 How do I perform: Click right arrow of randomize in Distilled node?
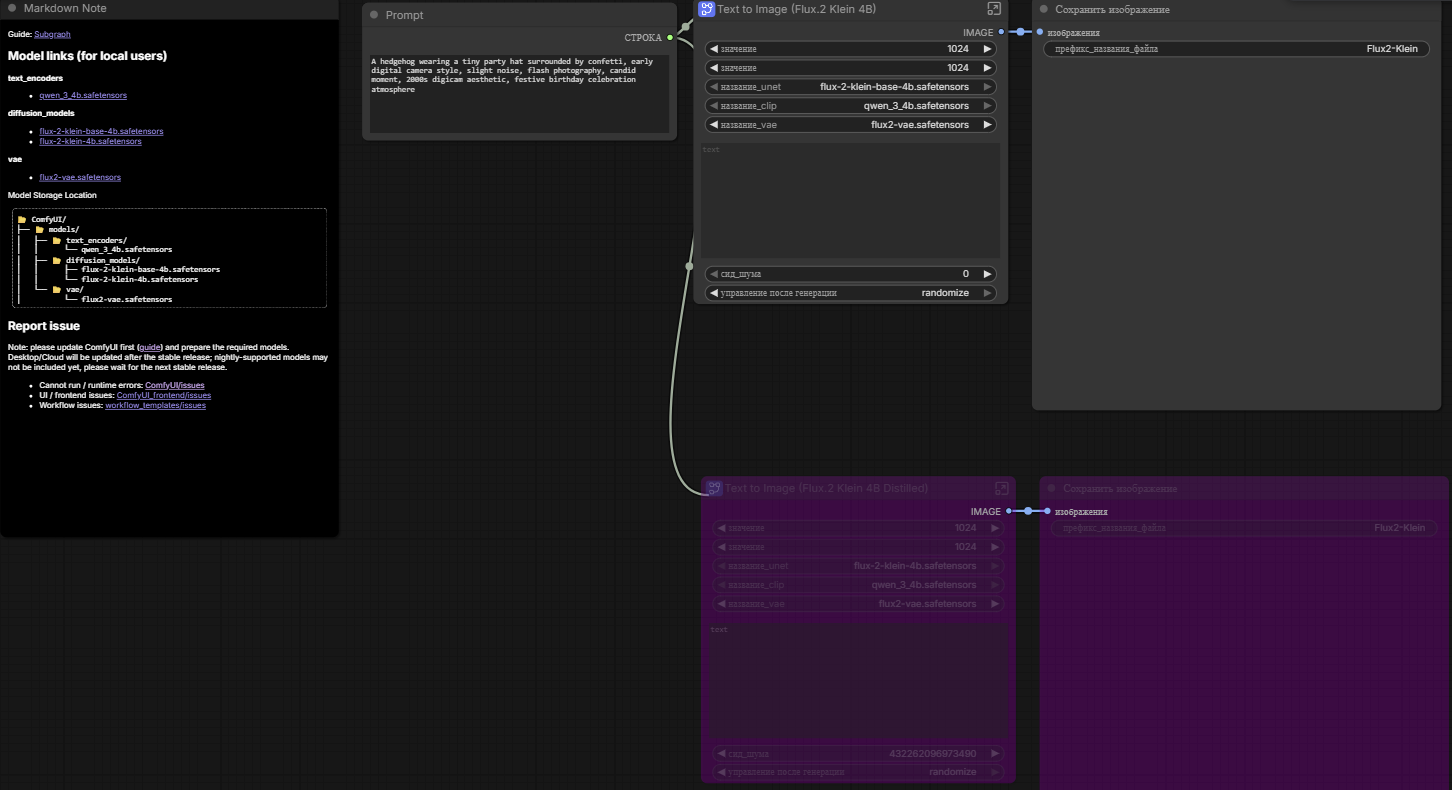click(995, 772)
